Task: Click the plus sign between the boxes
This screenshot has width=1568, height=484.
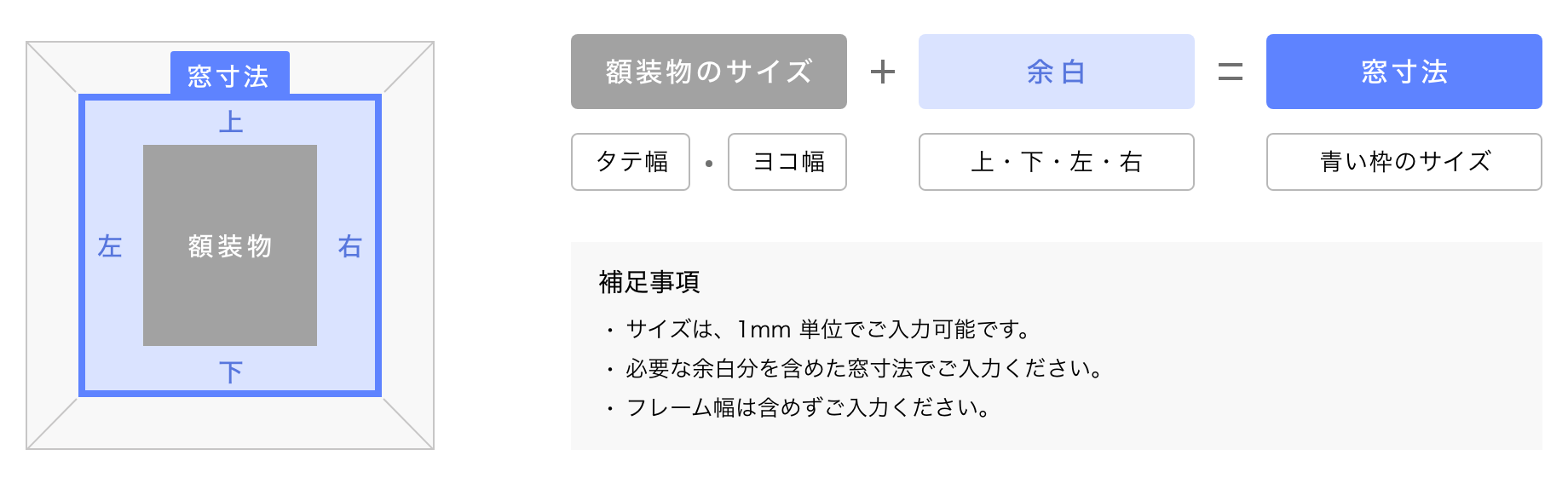Action: pyautogui.click(x=883, y=72)
